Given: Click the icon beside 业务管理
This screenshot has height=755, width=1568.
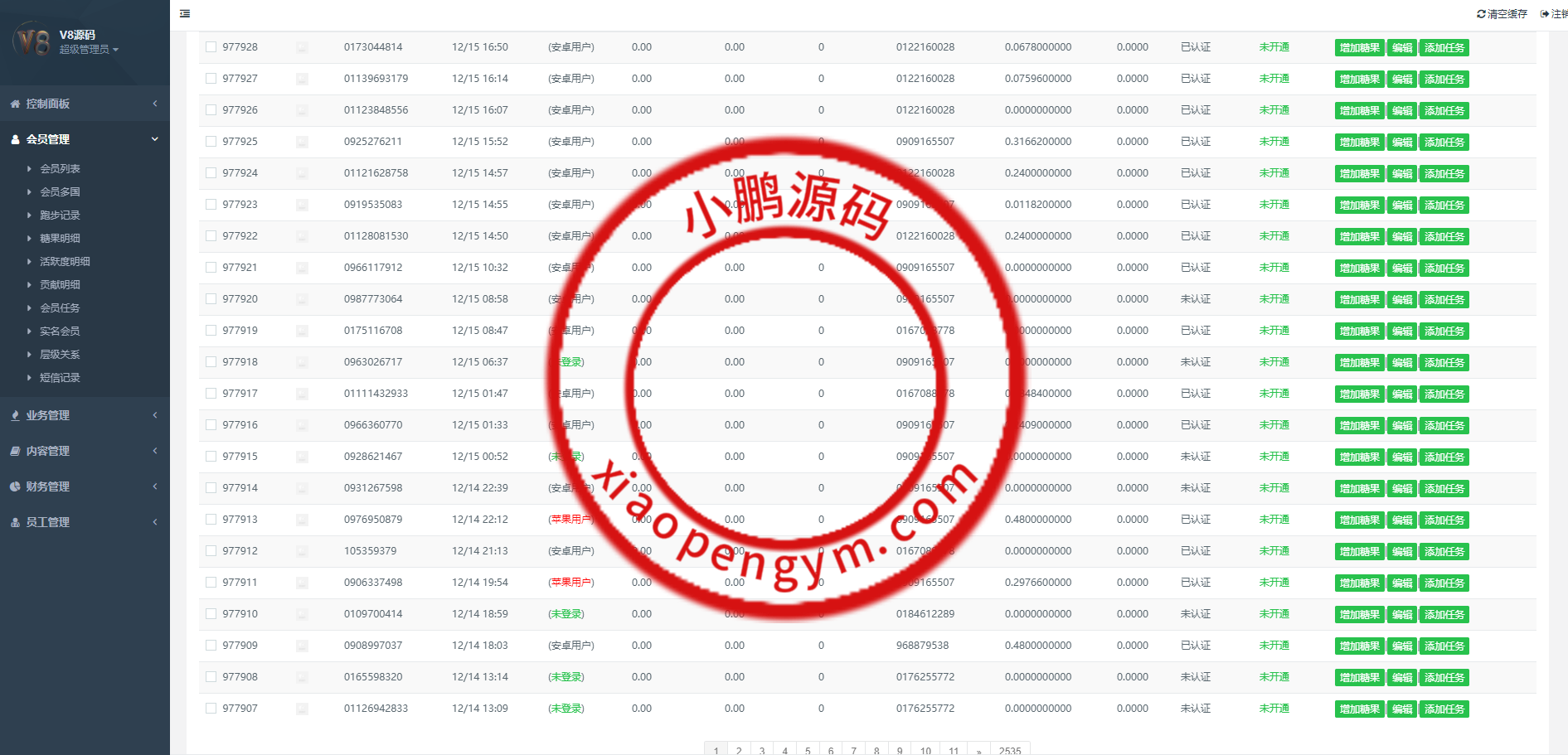Looking at the screenshot, I should (x=15, y=415).
